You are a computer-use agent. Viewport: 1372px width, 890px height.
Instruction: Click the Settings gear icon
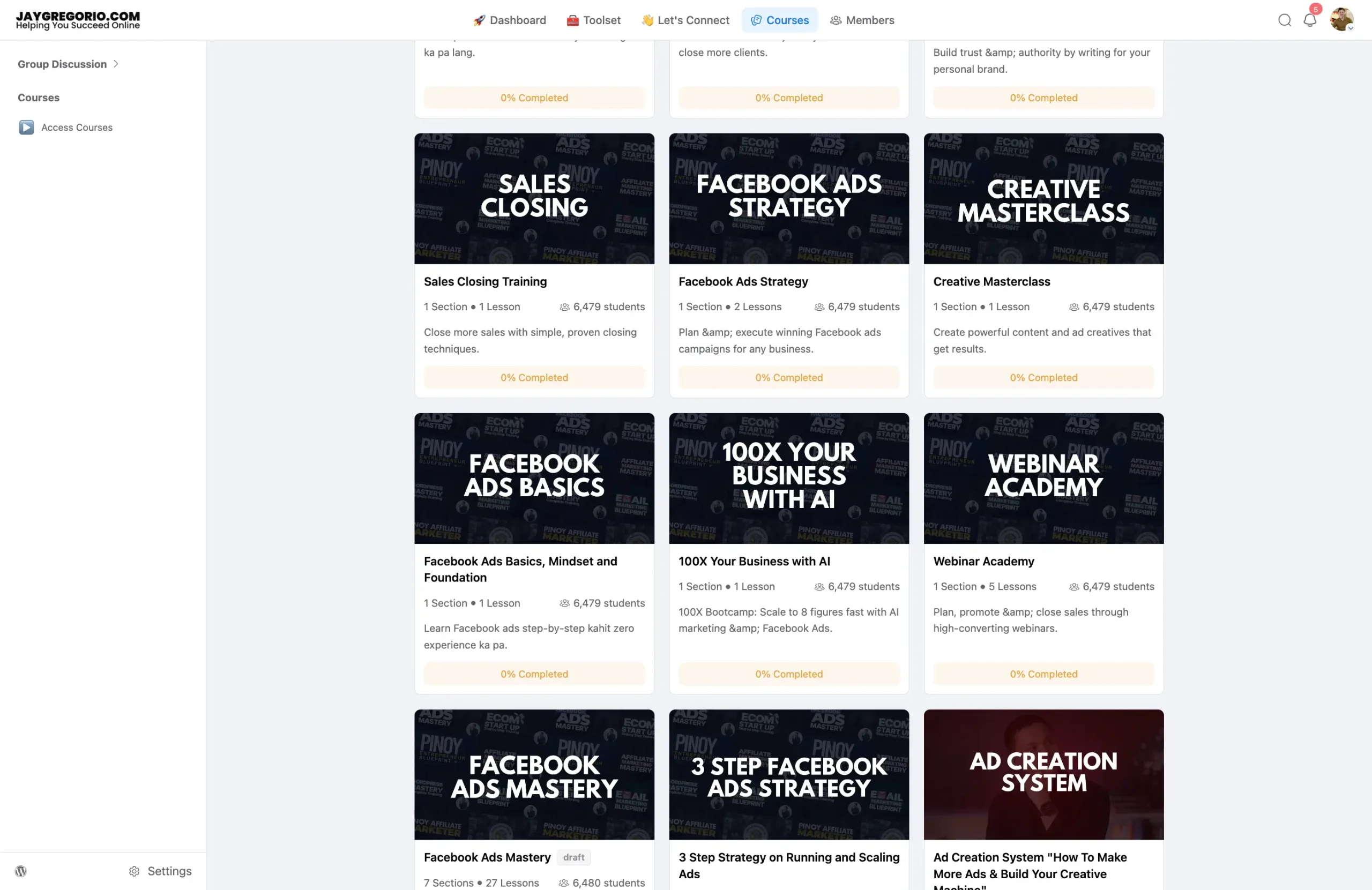(135, 871)
